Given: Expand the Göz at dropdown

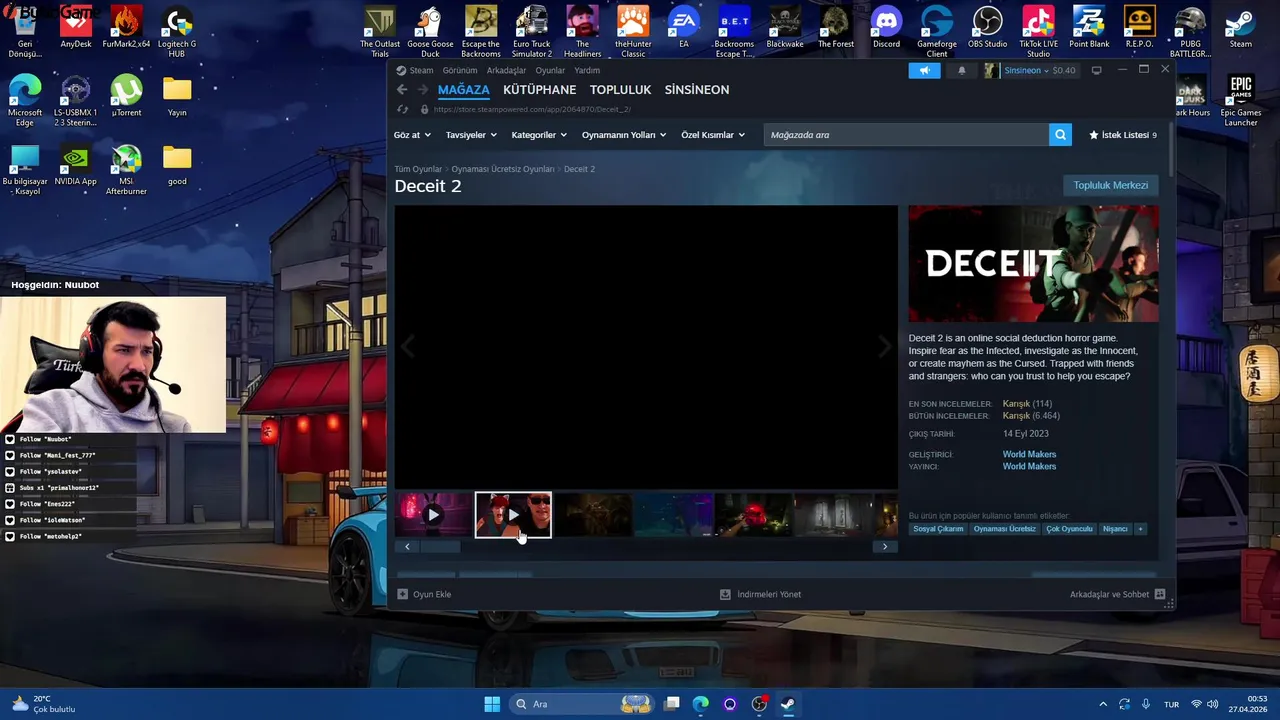Looking at the screenshot, I should click(x=412, y=135).
